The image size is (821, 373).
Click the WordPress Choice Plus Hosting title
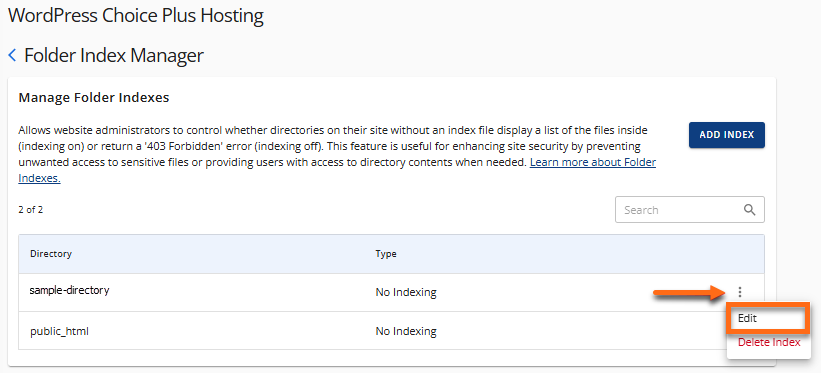[x=136, y=16]
